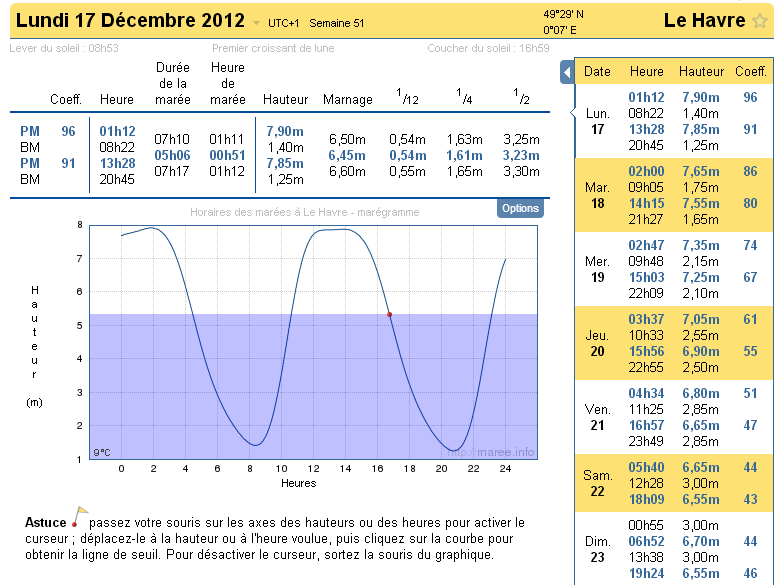Click the maree.info watermark on the graph

pos(506,451)
